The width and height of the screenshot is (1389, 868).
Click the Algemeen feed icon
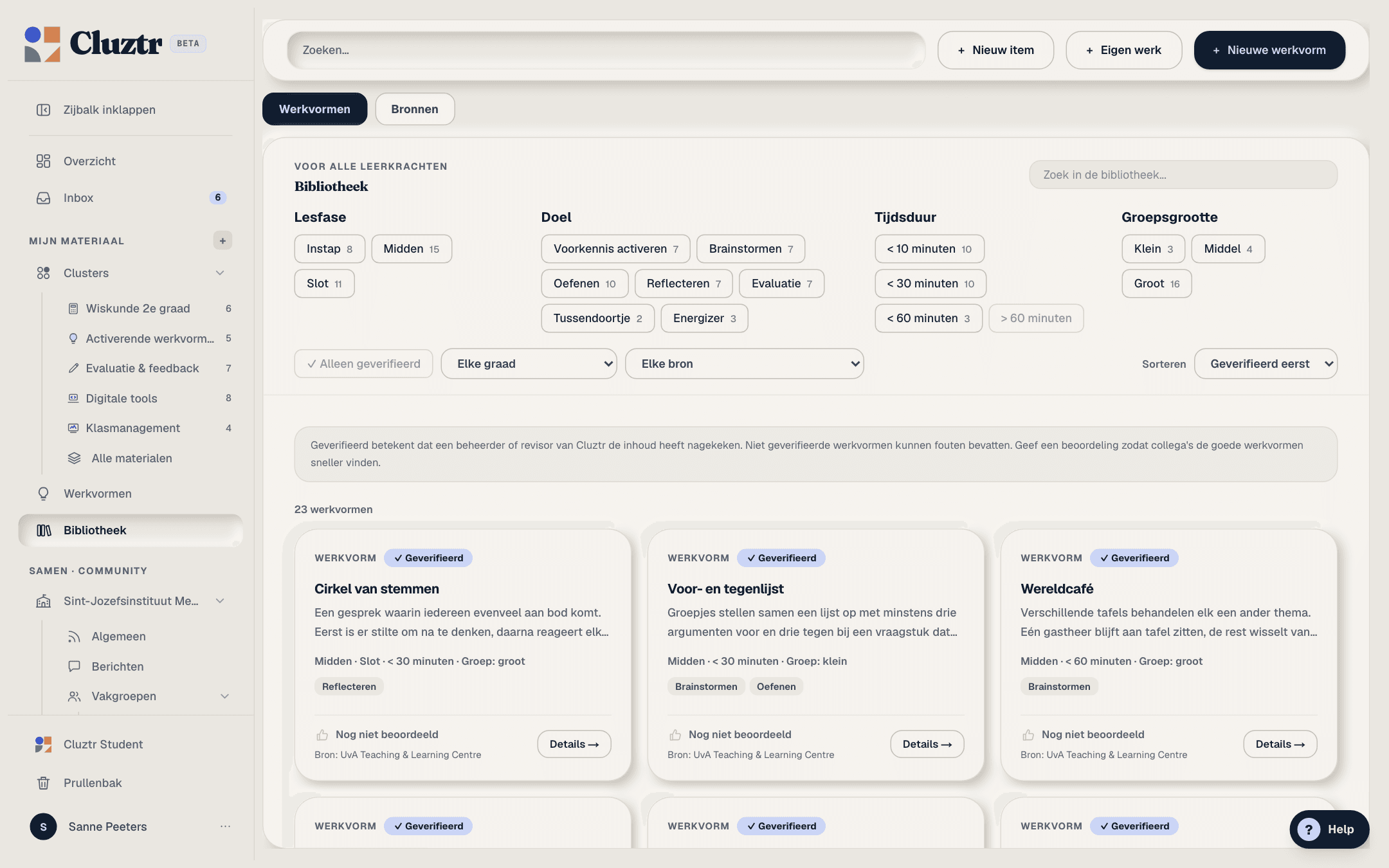tap(75, 637)
